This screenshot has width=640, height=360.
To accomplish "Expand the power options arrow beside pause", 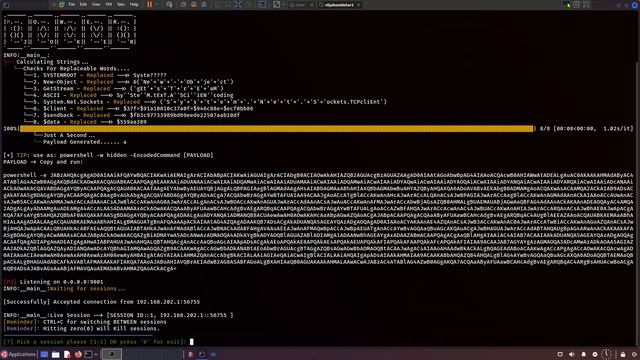I will coord(157,4).
